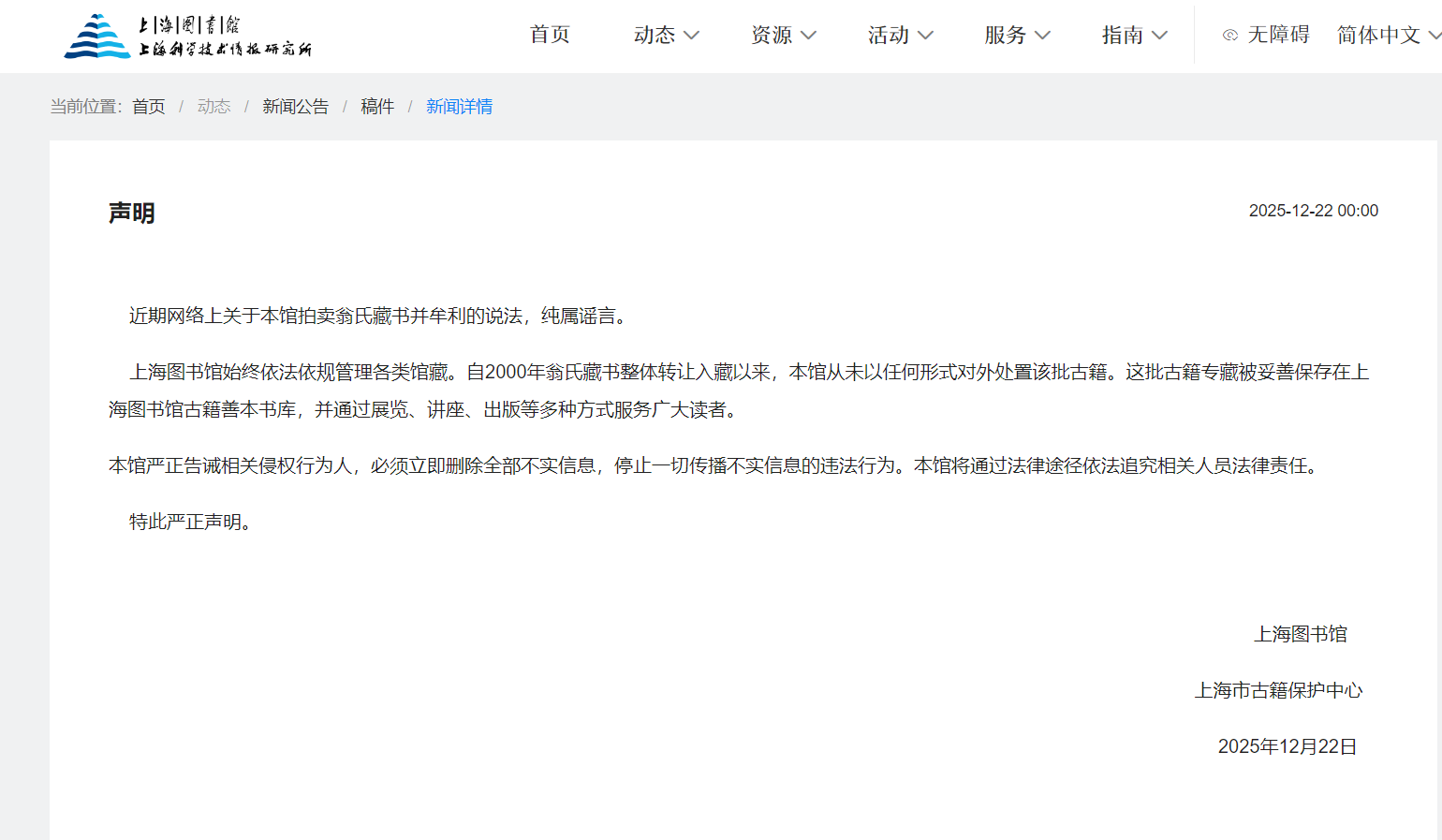Screen dimensions: 1442x840
Task: Click the eye icon beside 无障碍
Action: click(x=1230, y=36)
